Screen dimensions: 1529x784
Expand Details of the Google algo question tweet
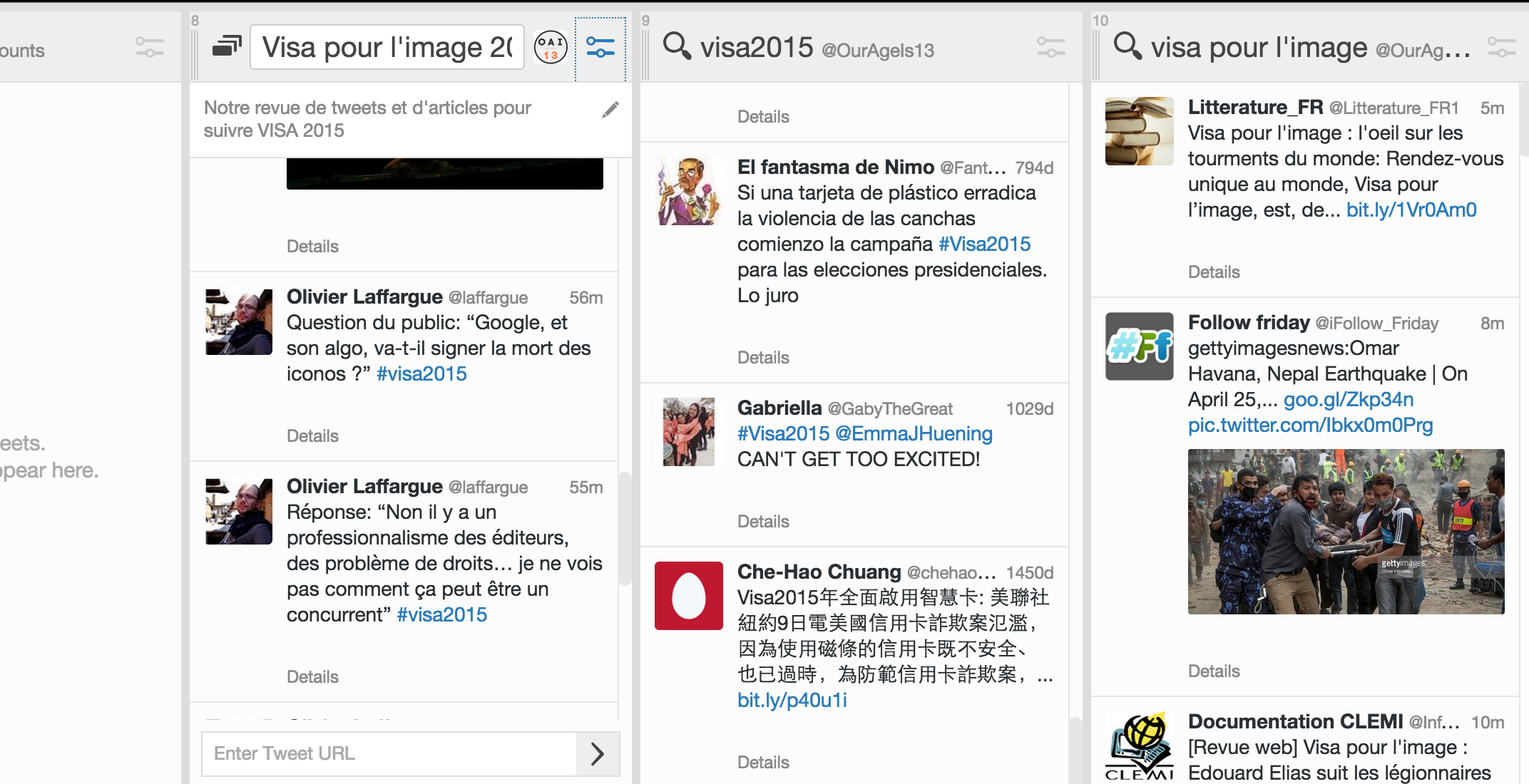(x=312, y=436)
